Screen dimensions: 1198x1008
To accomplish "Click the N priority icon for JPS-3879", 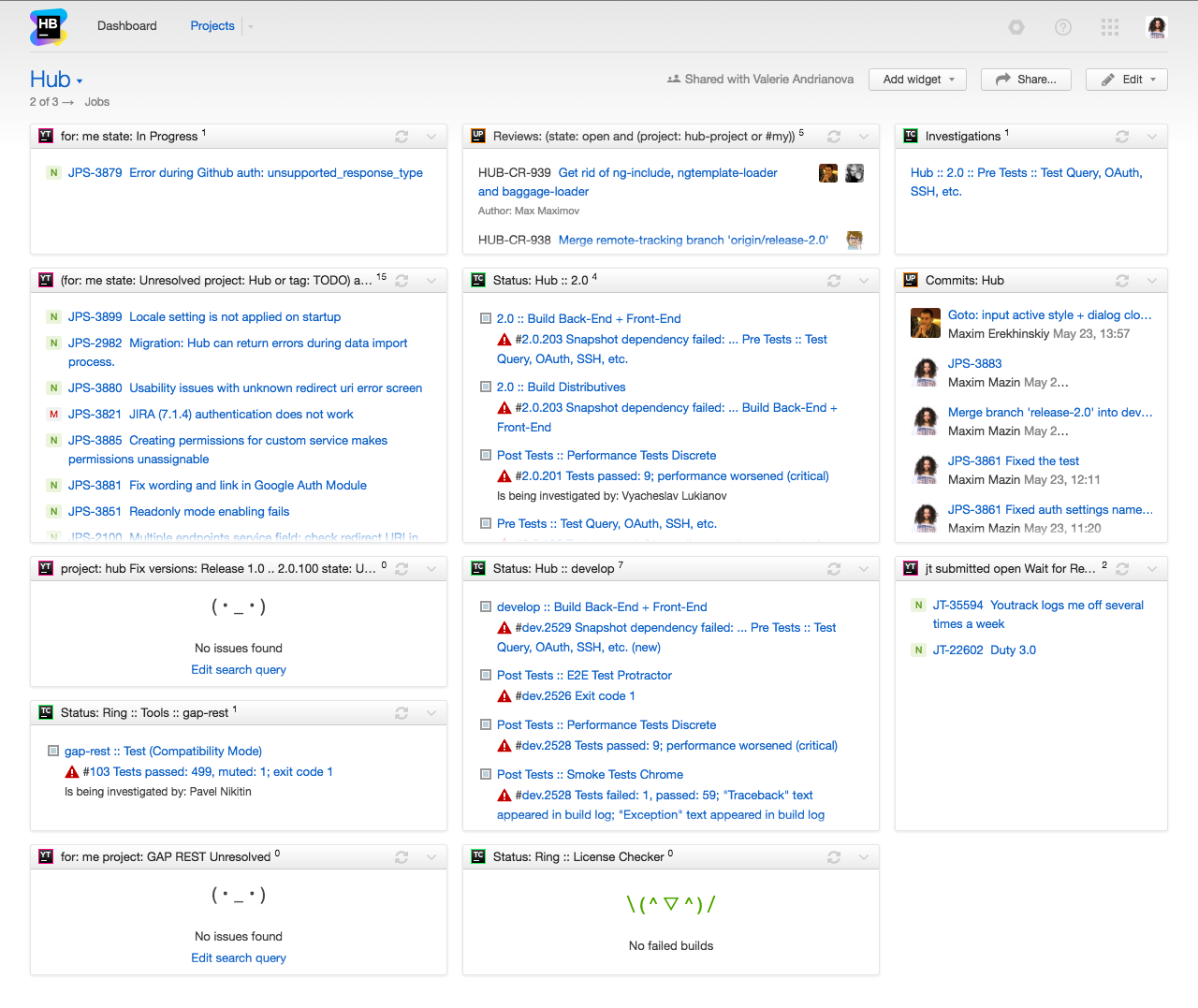I will pos(53,173).
